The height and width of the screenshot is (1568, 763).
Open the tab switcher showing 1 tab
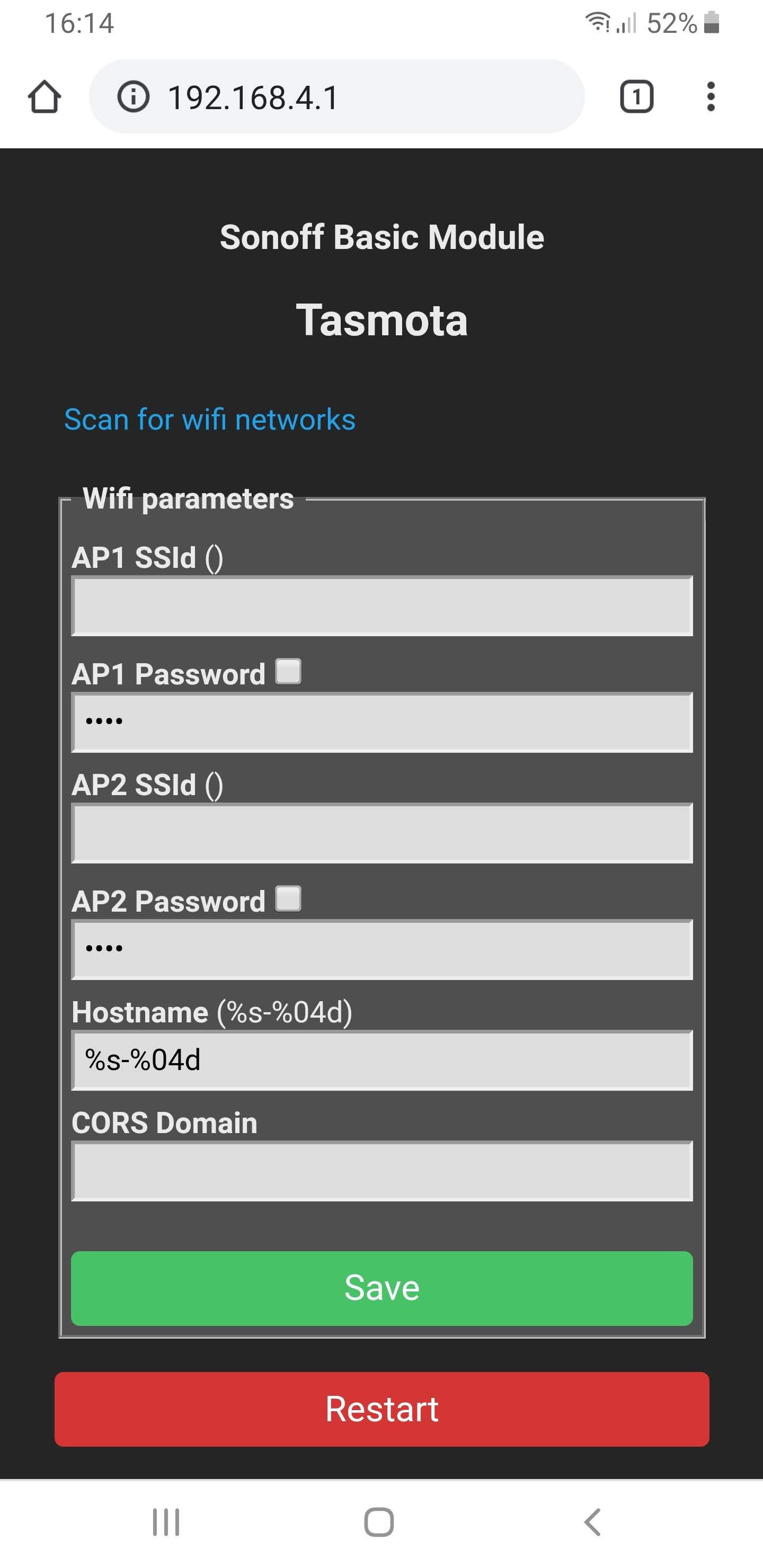[x=636, y=97]
